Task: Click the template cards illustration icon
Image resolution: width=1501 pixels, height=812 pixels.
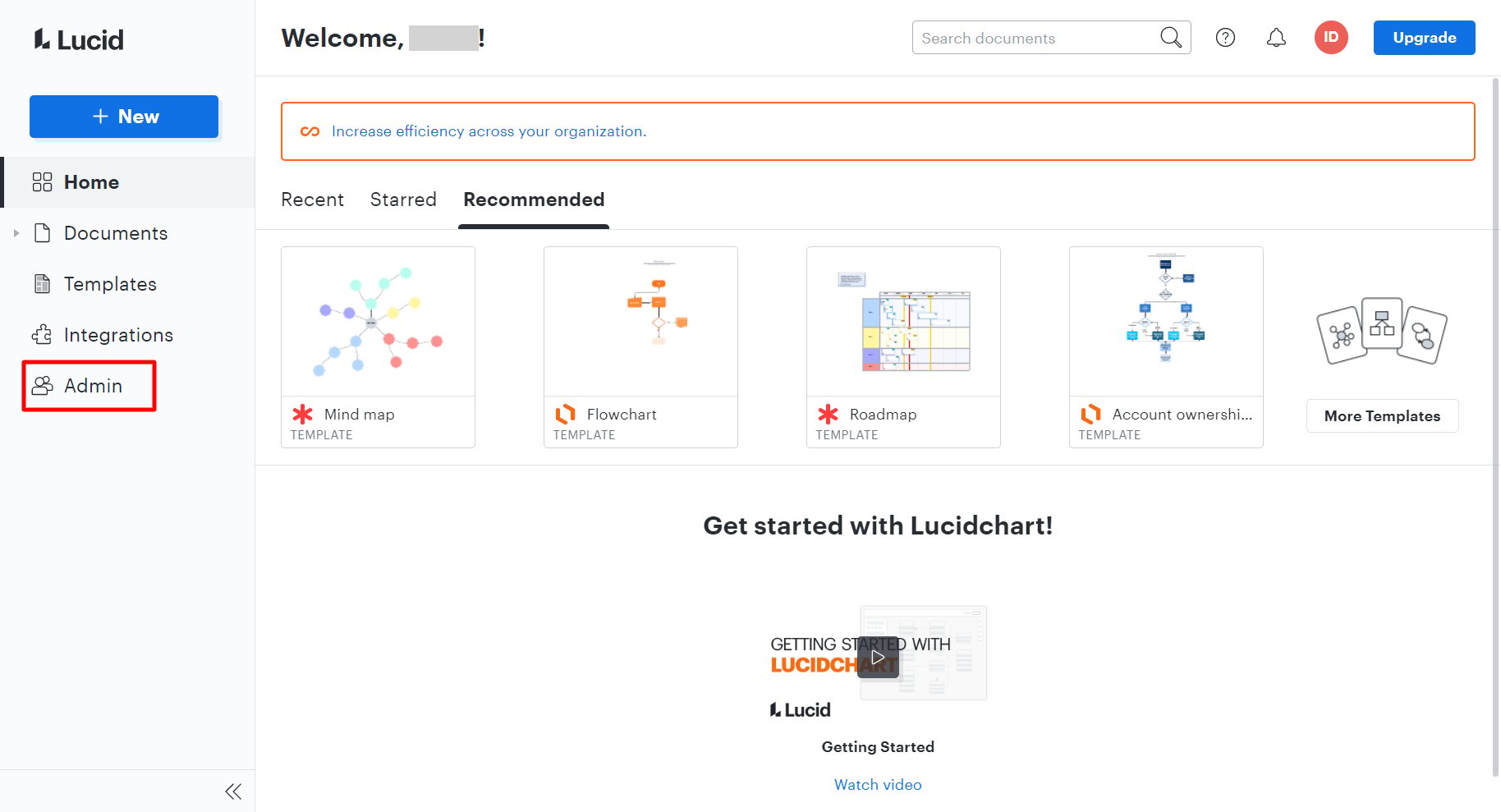Action: (x=1382, y=332)
